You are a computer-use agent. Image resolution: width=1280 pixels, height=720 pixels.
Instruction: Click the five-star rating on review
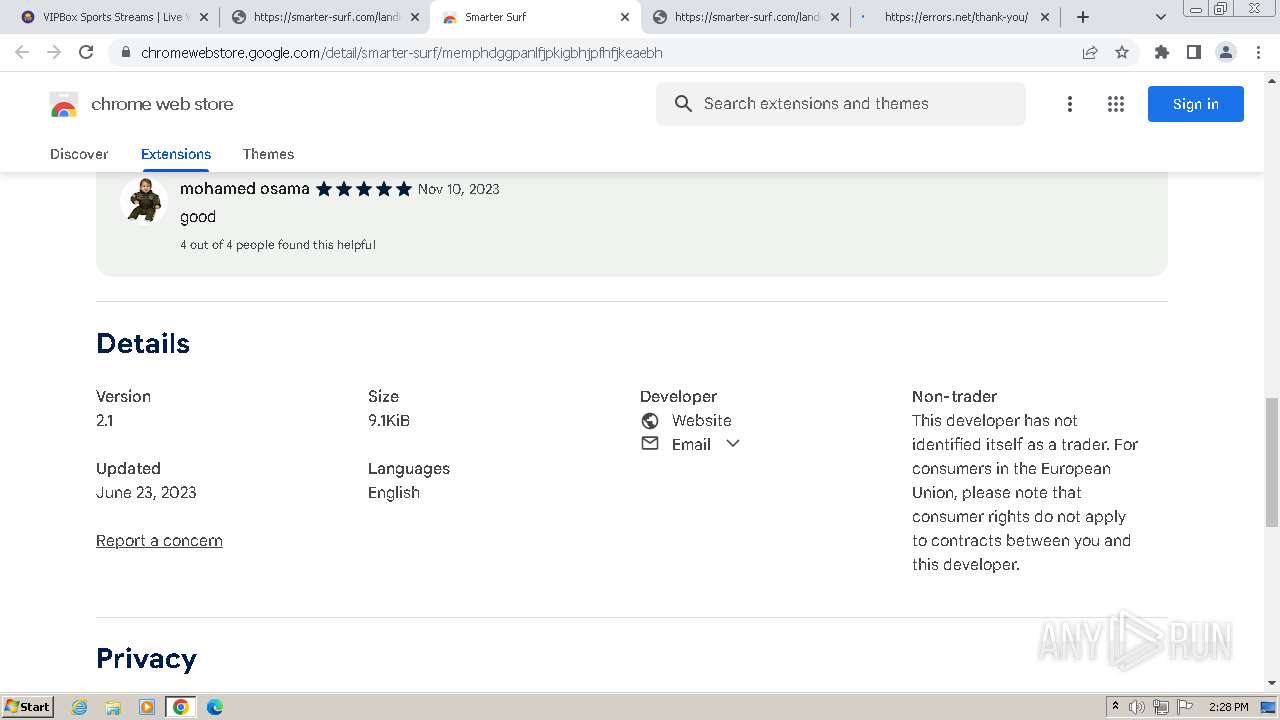pos(364,189)
